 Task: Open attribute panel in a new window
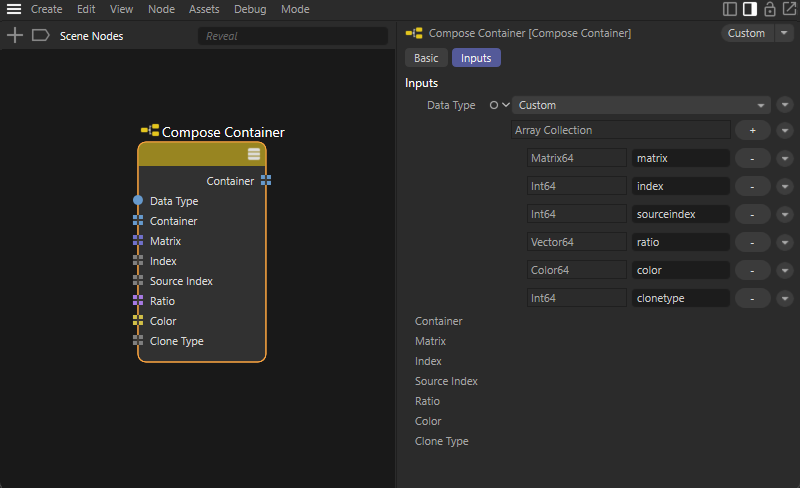tap(788, 9)
